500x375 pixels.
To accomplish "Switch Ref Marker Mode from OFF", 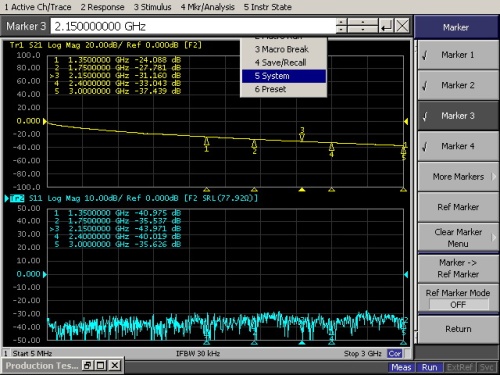I will point(458,298).
